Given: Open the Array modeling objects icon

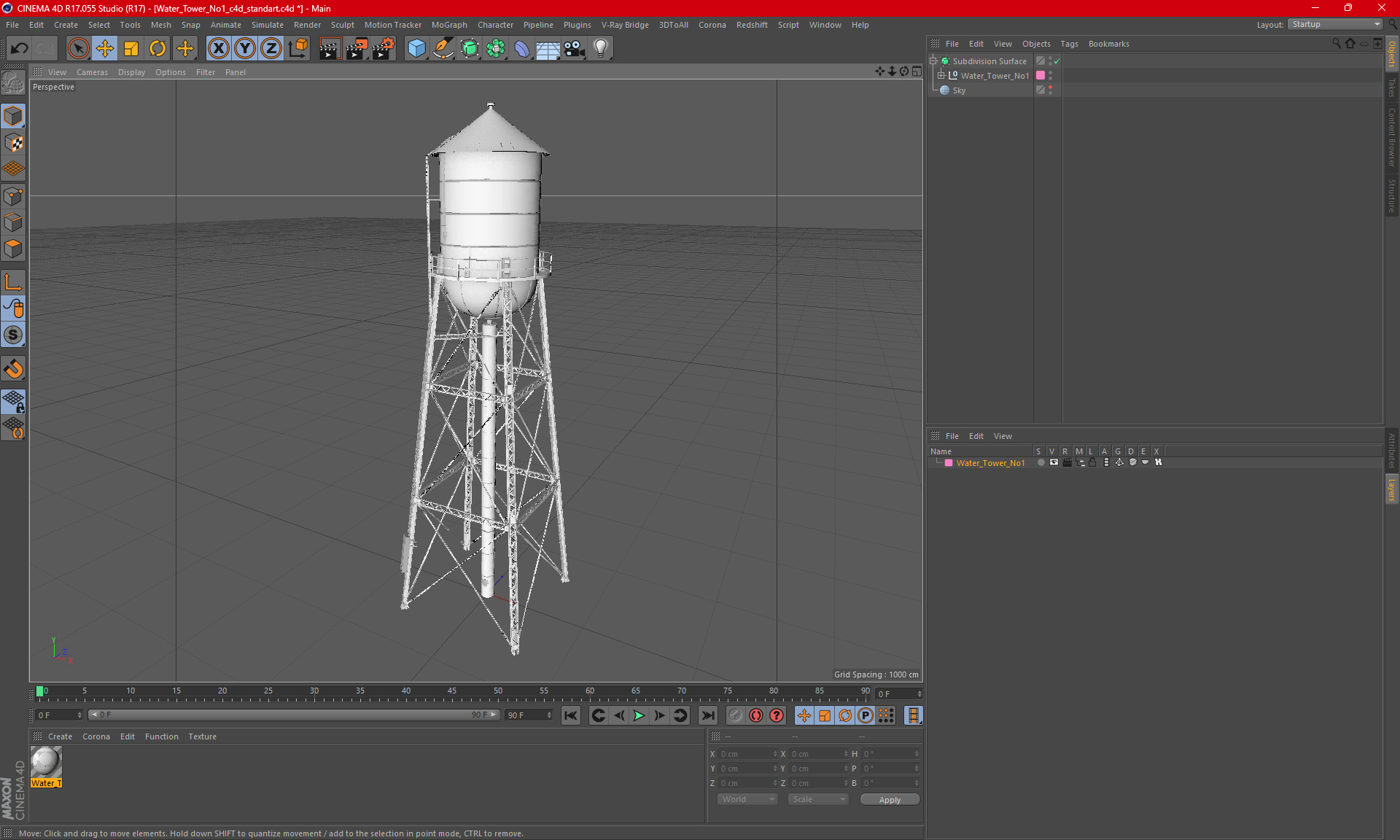Looking at the screenshot, I should (x=496, y=49).
